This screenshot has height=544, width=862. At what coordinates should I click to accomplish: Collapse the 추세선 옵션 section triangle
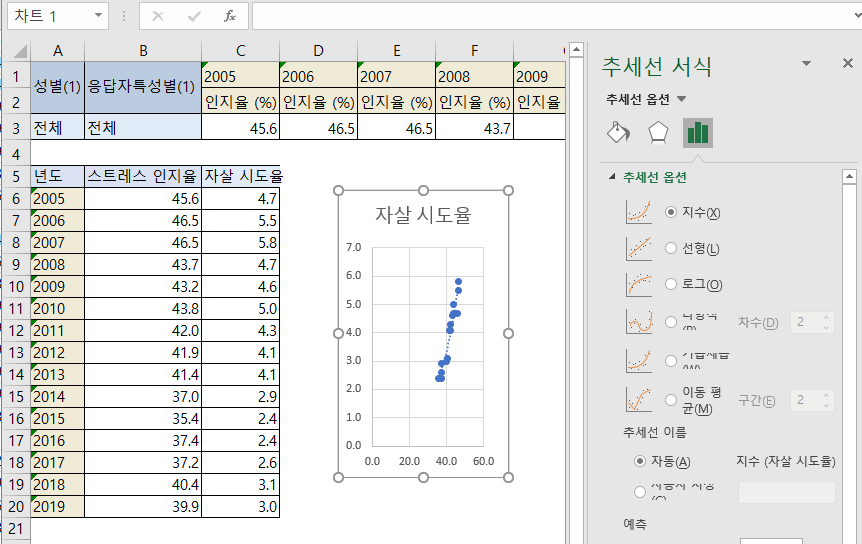[612, 177]
